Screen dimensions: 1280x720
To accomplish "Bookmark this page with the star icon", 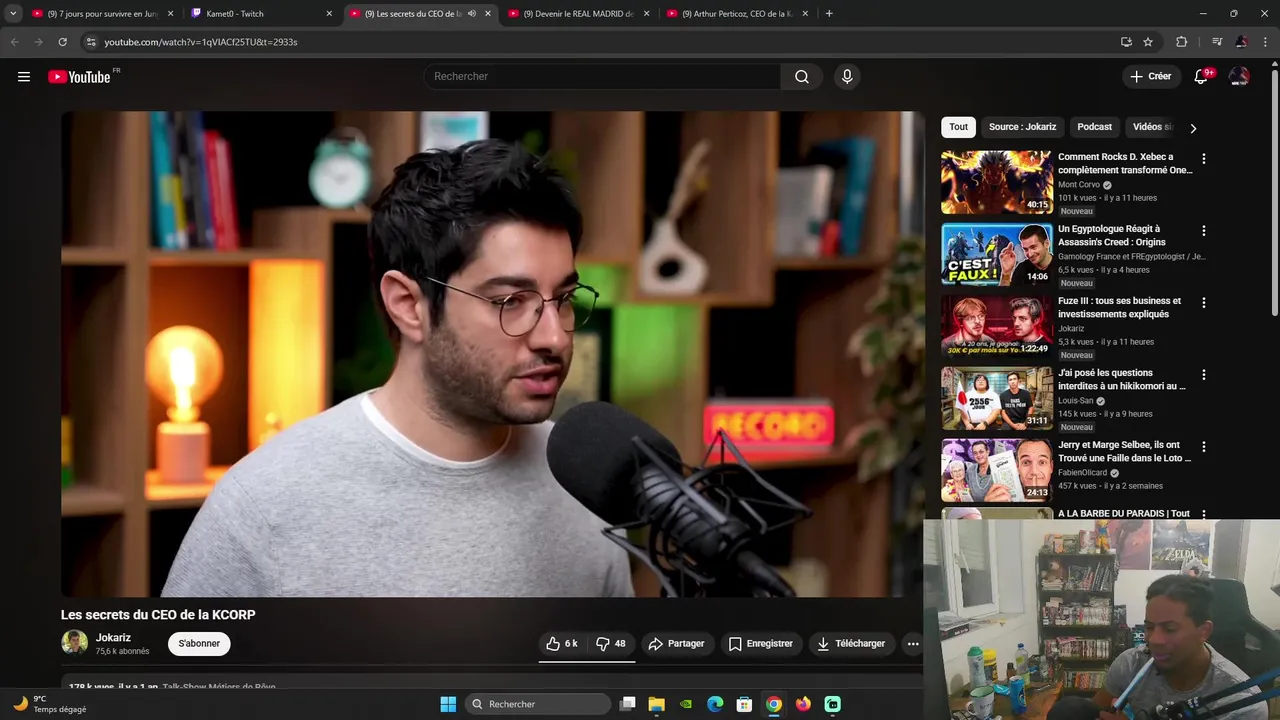I will (x=1148, y=42).
